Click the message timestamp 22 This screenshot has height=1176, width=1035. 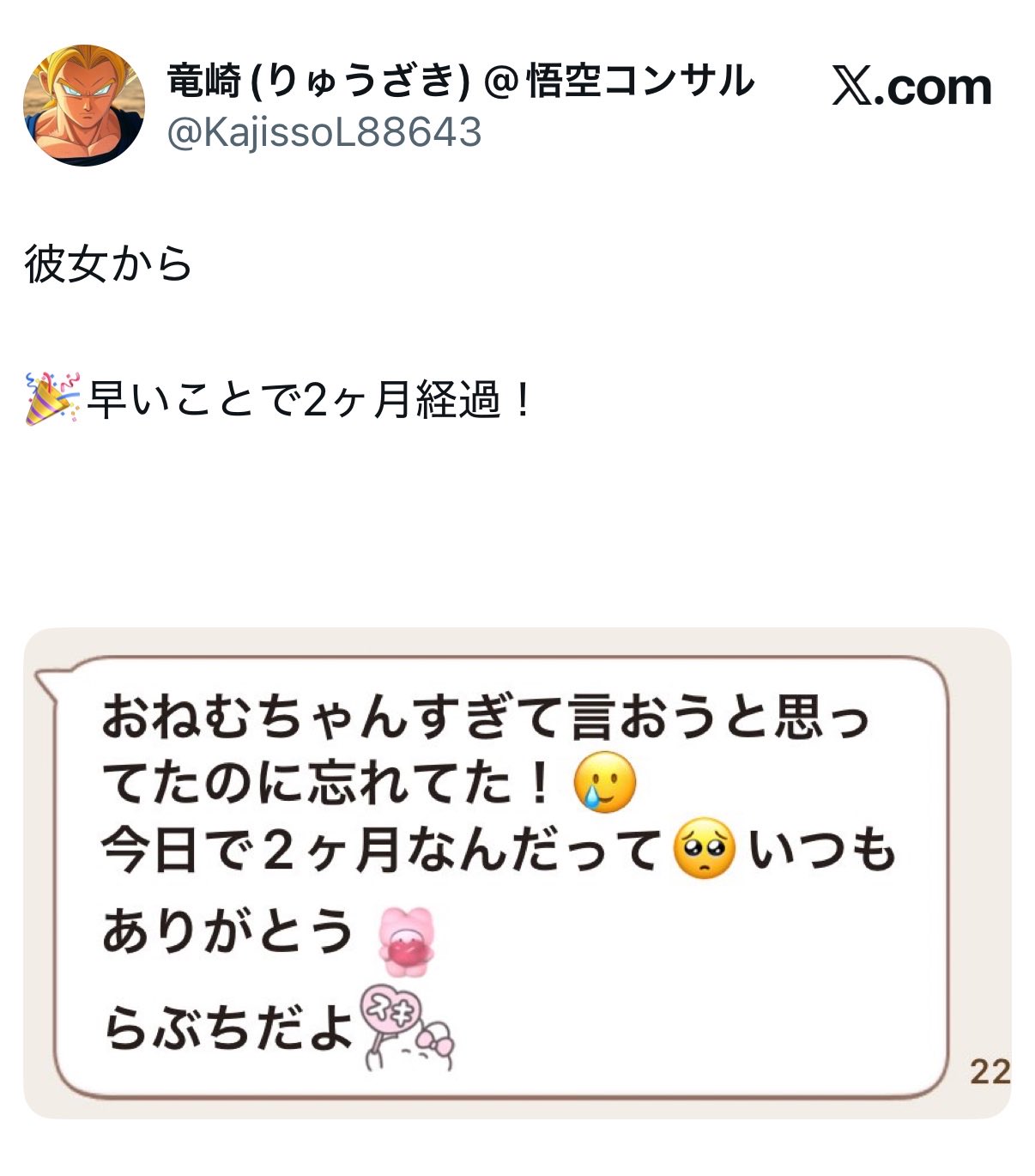[x=990, y=1071]
